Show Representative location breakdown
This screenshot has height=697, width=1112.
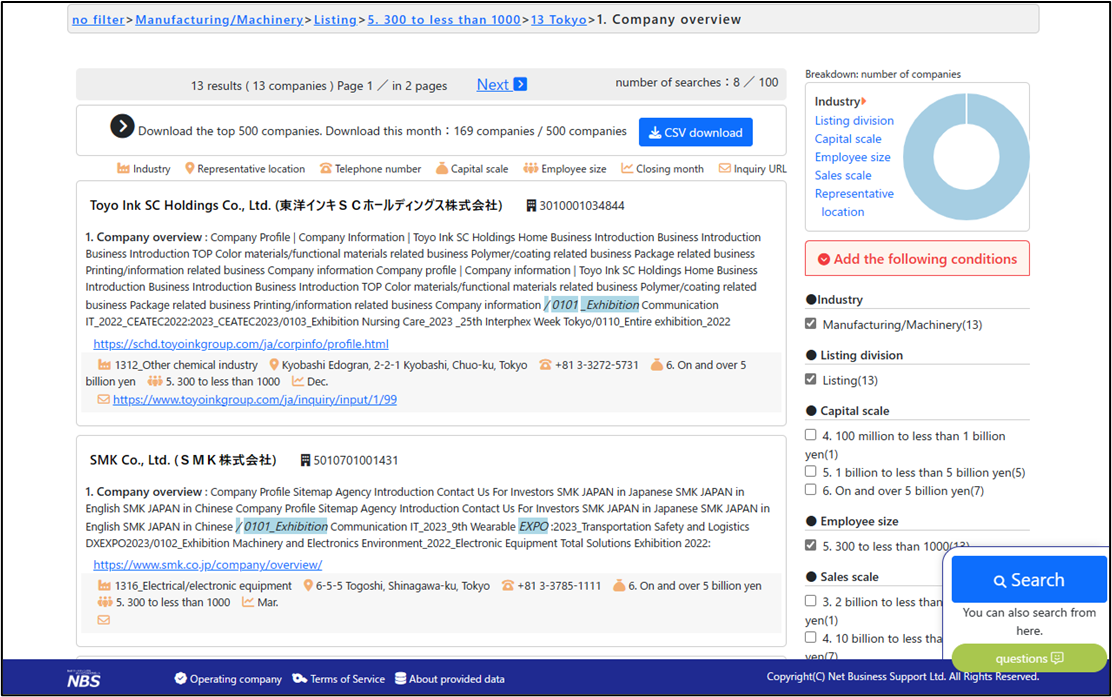click(854, 202)
